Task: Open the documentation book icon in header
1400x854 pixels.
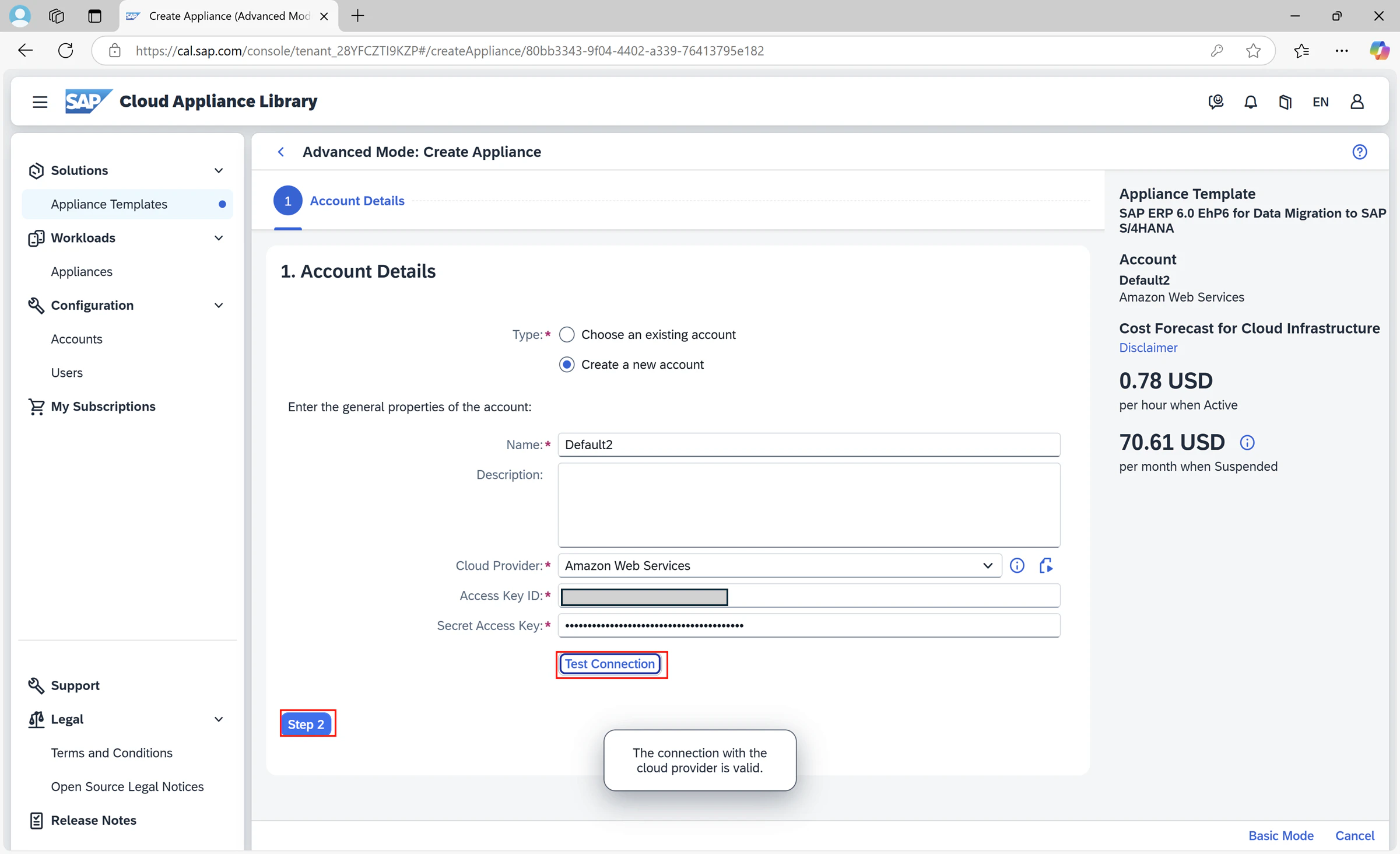Action: [1285, 101]
